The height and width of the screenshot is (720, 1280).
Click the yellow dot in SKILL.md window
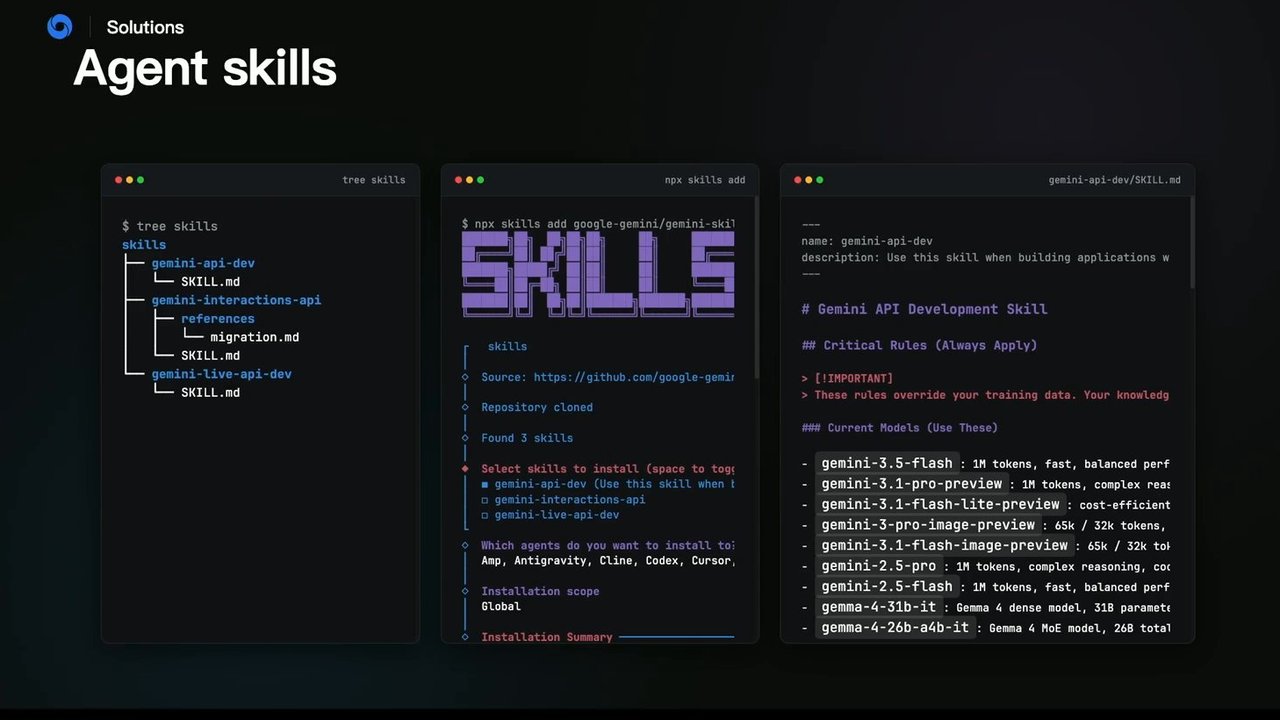coord(809,180)
